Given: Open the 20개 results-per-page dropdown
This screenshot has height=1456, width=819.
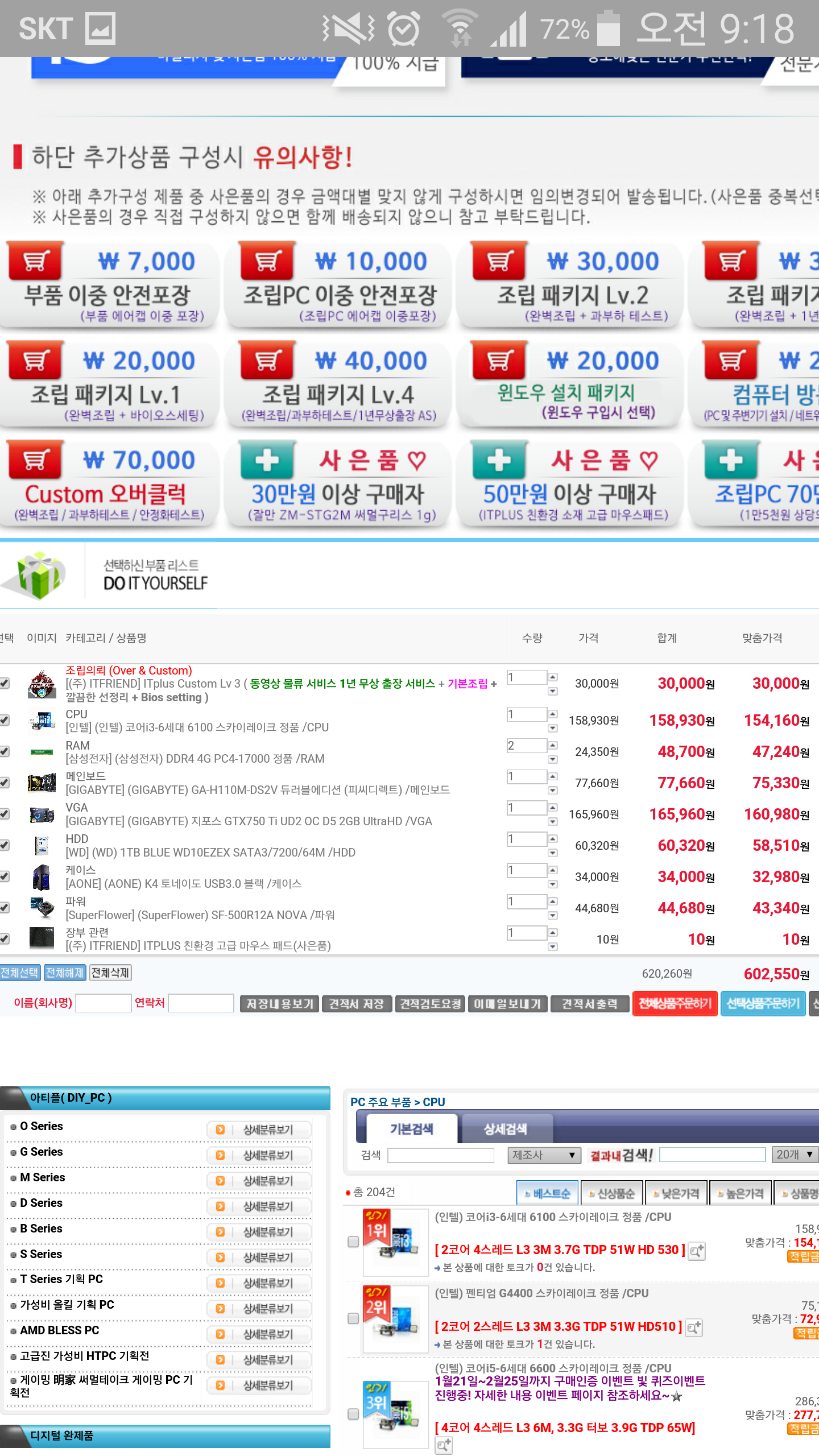Looking at the screenshot, I should click(795, 1155).
